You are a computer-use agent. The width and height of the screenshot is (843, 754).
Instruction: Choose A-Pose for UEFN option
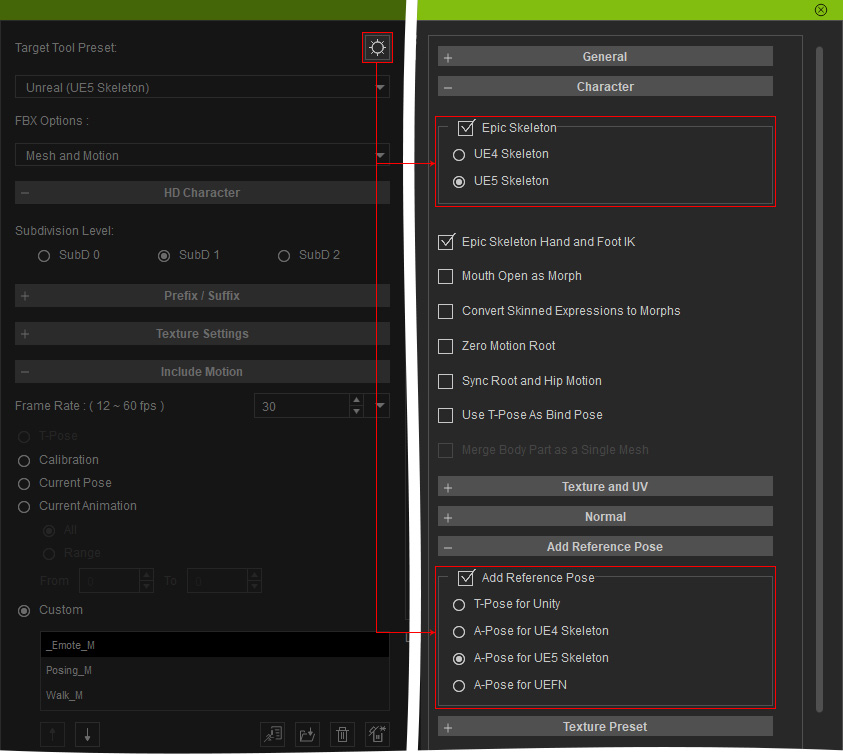point(459,686)
